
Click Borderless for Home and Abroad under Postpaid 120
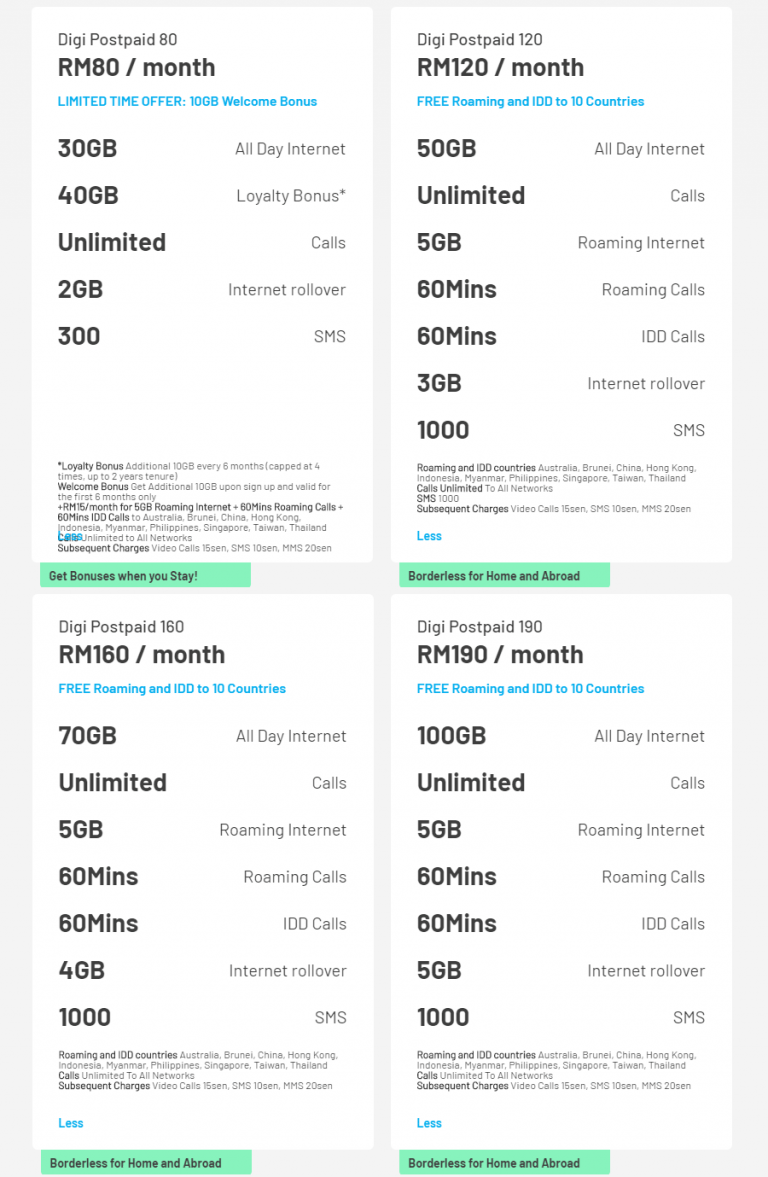pyautogui.click(x=504, y=575)
